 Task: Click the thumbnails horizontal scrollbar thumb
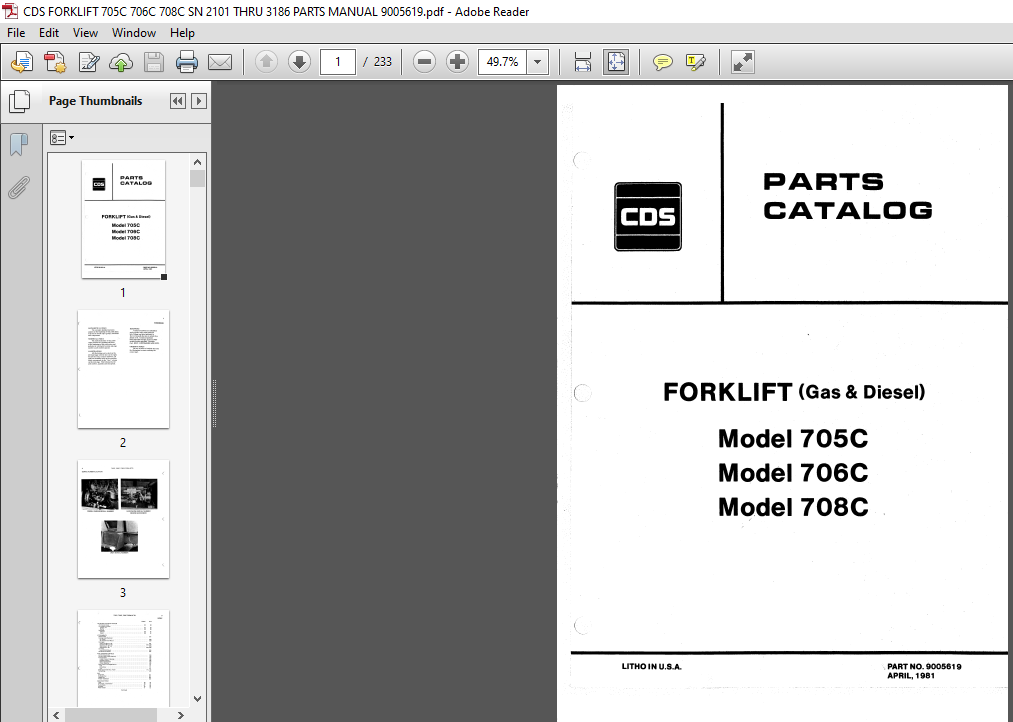tap(110, 715)
